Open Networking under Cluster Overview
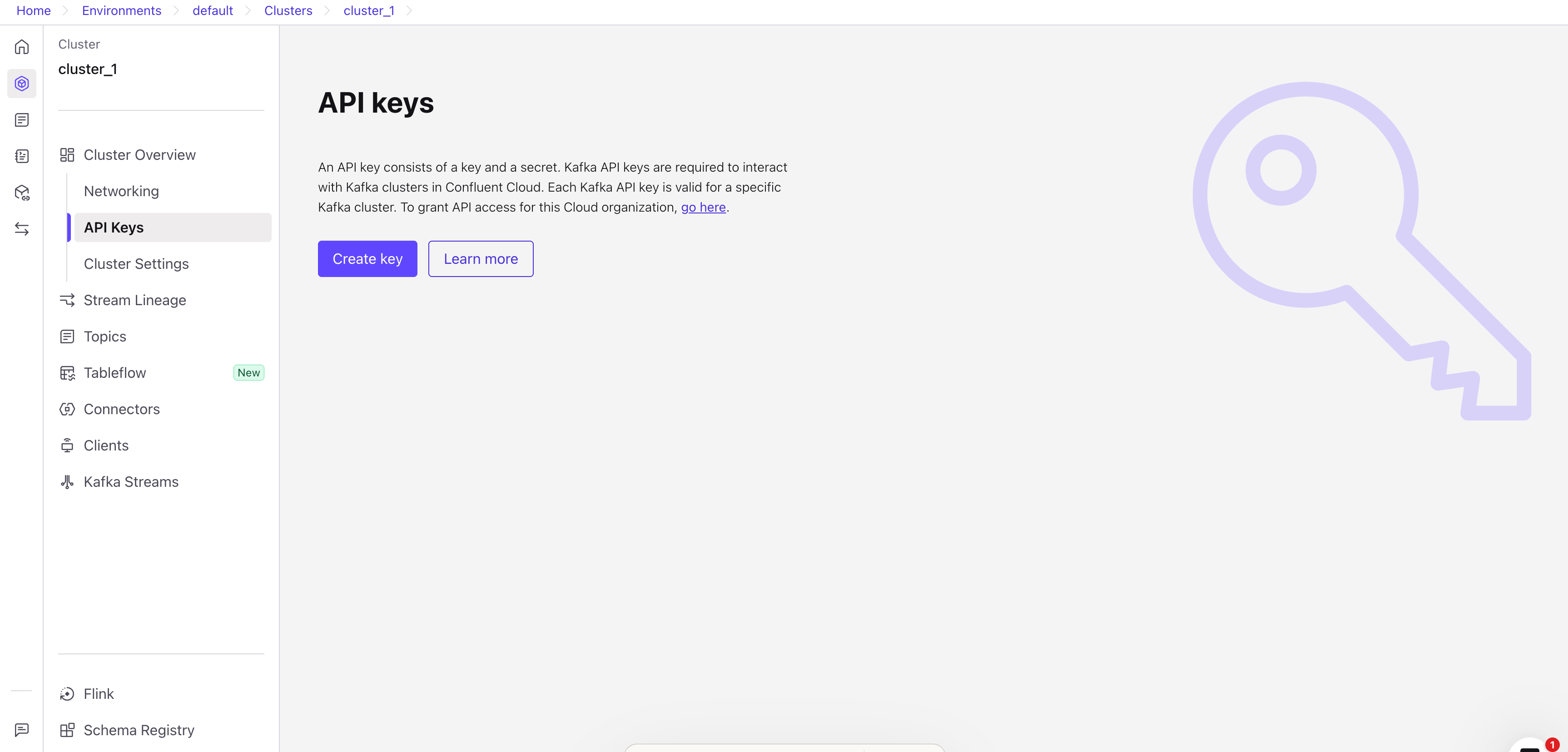Screen dimensions: 1568x752 click(120, 190)
